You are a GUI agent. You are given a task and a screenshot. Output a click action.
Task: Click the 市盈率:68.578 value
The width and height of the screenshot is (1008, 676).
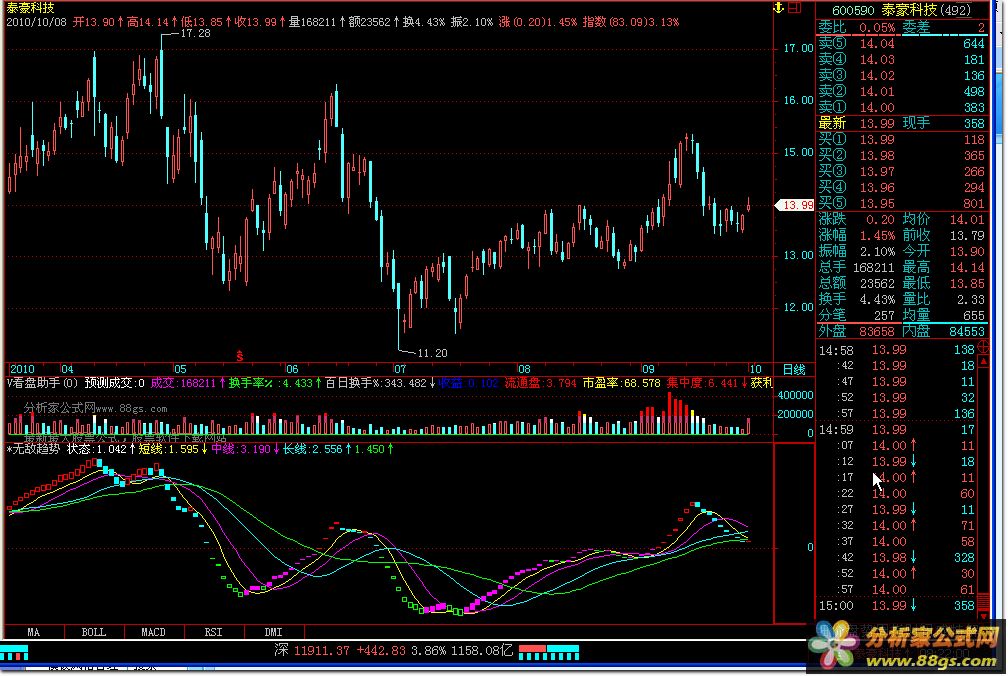[621, 383]
